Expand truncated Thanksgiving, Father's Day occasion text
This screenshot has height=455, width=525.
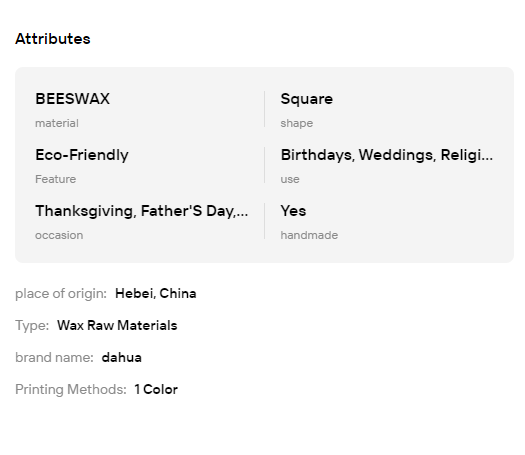142,211
